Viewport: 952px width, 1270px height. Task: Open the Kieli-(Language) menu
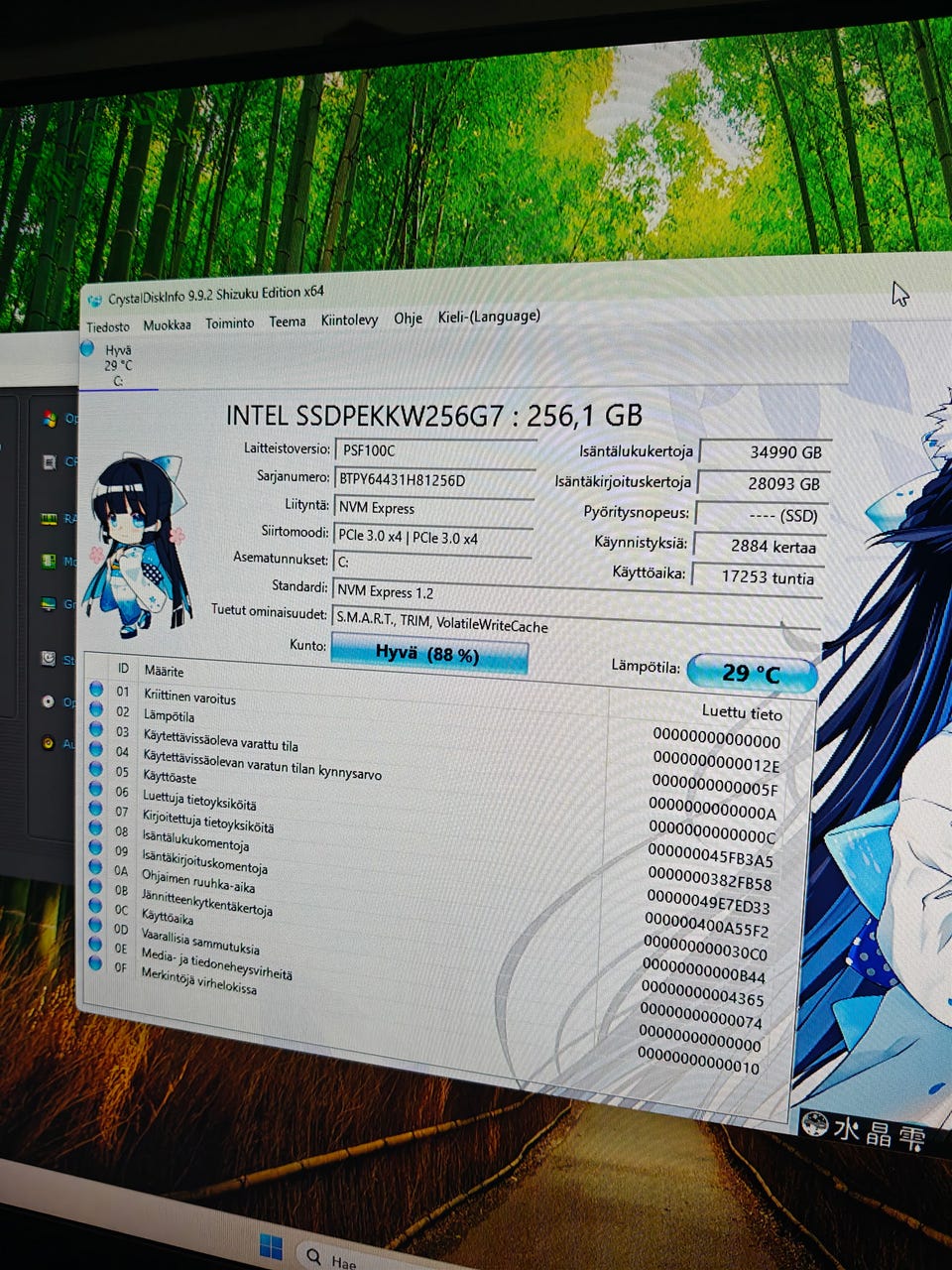coord(489,316)
